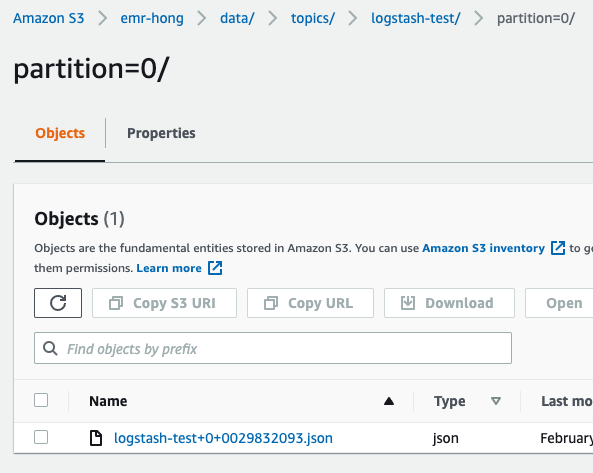593x473 pixels.
Task: Sort by Name using the ascending arrow
Action: tap(389, 401)
